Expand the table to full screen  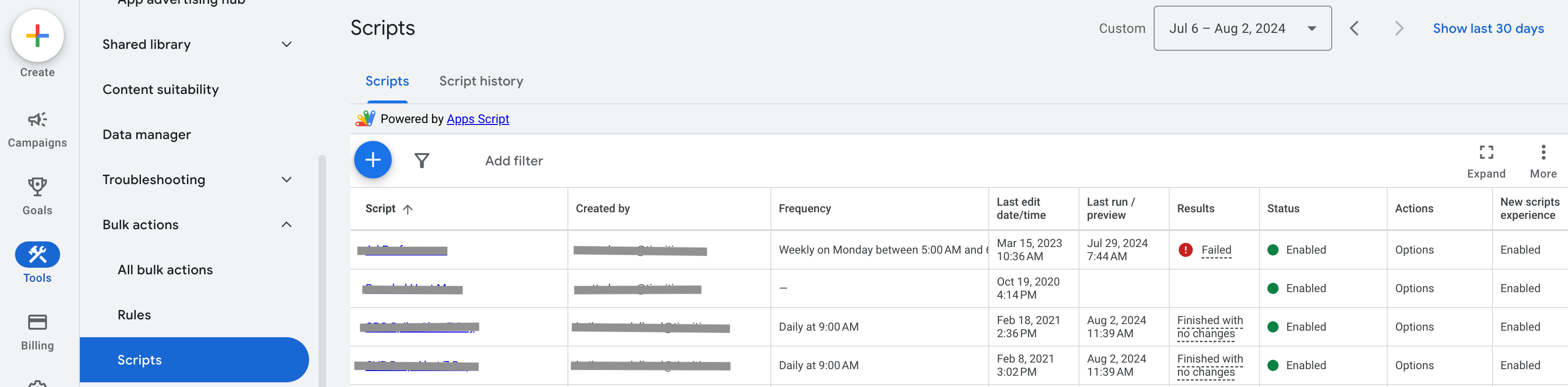pyautogui.click(x=1486, y=161)
